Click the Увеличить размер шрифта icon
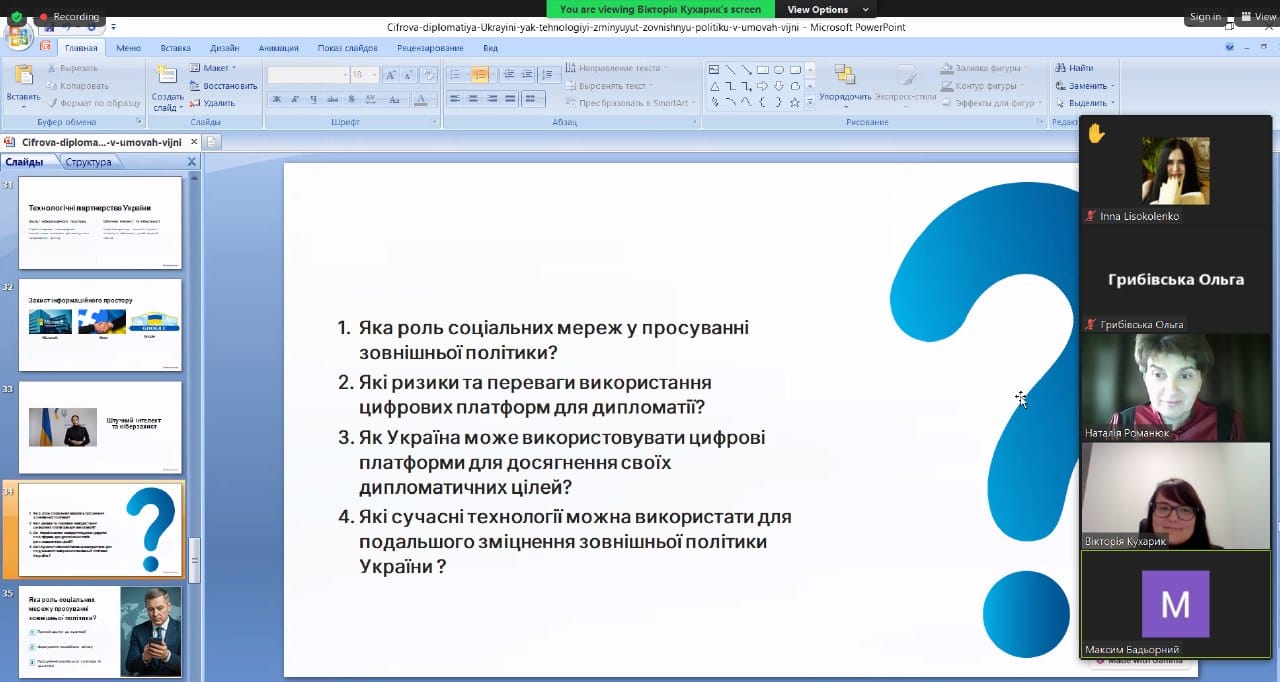This screenshot has height=682, width=1280. click(x=390, y=75)
